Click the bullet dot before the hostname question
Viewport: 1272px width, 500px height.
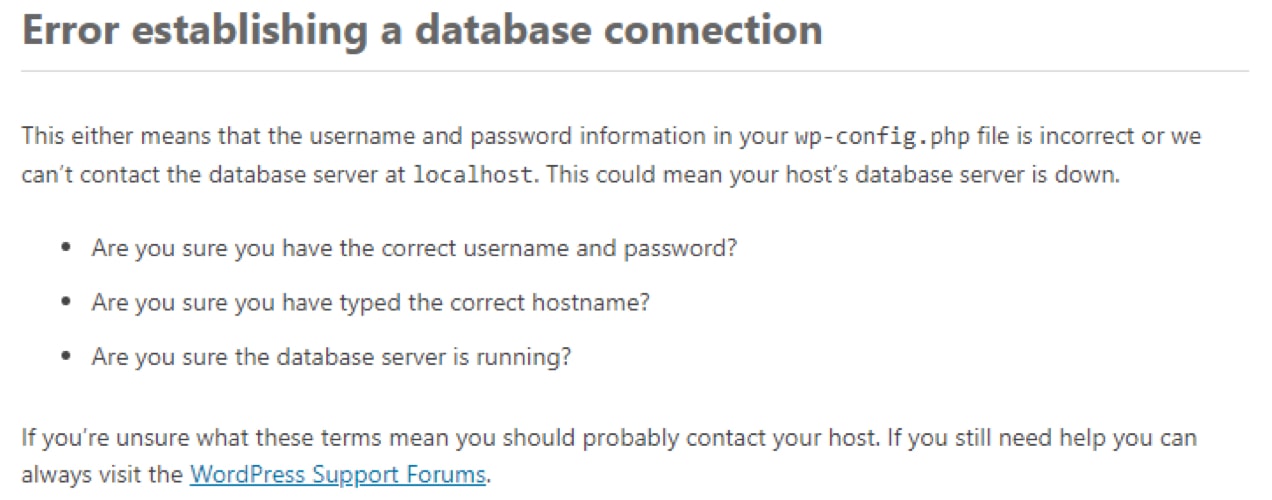click(x=66, y=302)
